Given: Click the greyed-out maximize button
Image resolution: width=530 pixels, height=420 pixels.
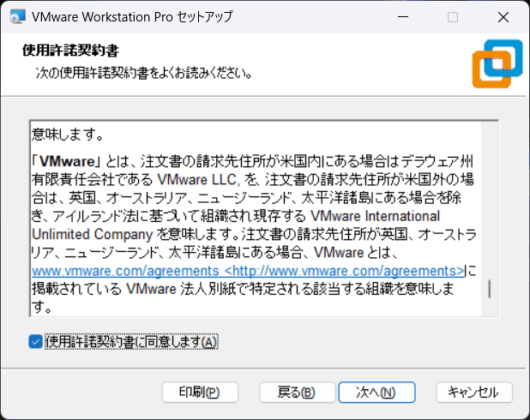Looking at the screenshot, I should [453, 17].
